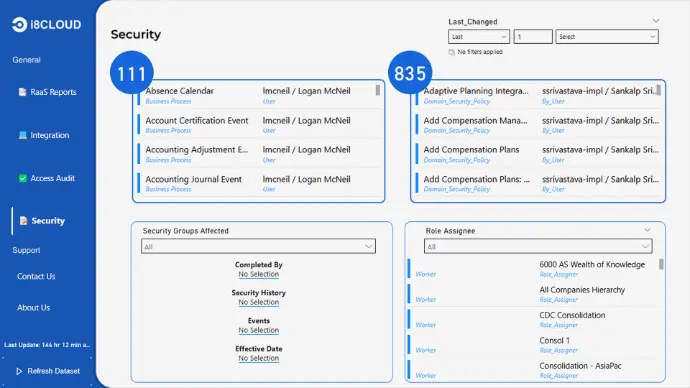Click the 835 count badge

point(410,73)
